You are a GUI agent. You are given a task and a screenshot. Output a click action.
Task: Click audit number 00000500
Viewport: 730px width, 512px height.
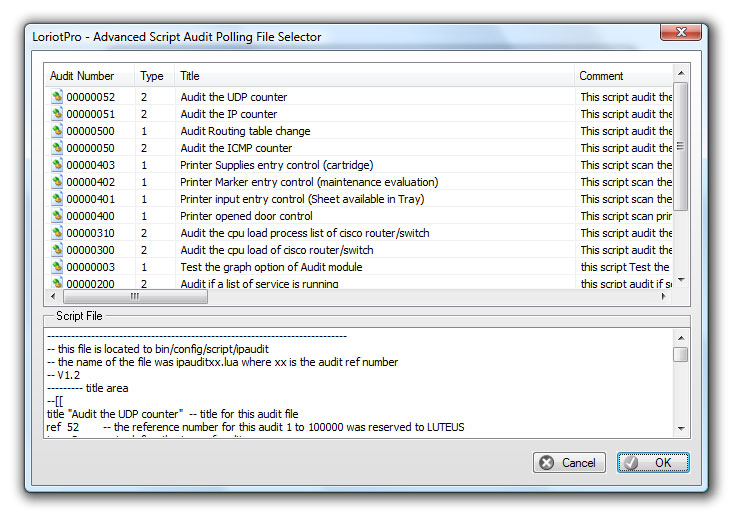[x=90, y=131]
